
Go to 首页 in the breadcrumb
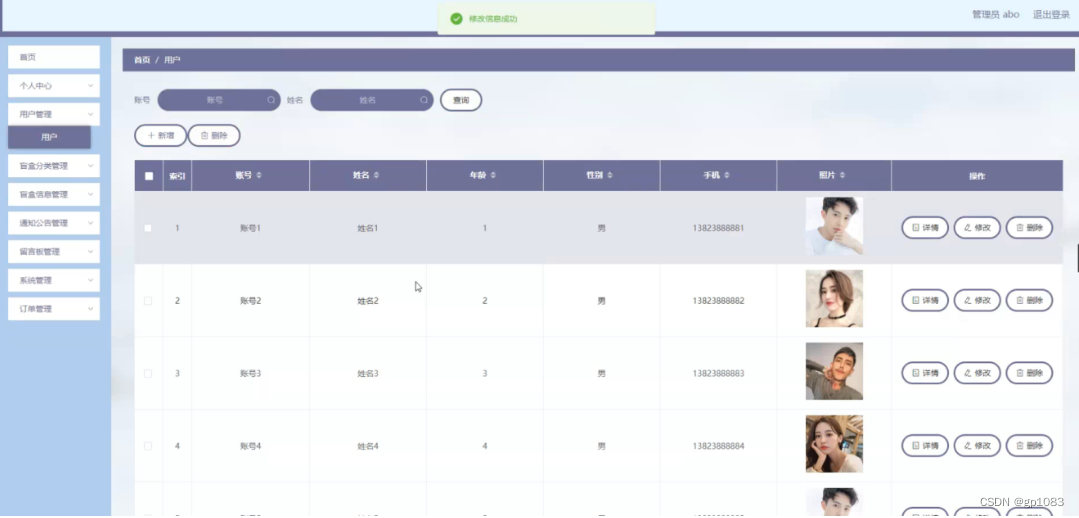[x=142, y=60]
